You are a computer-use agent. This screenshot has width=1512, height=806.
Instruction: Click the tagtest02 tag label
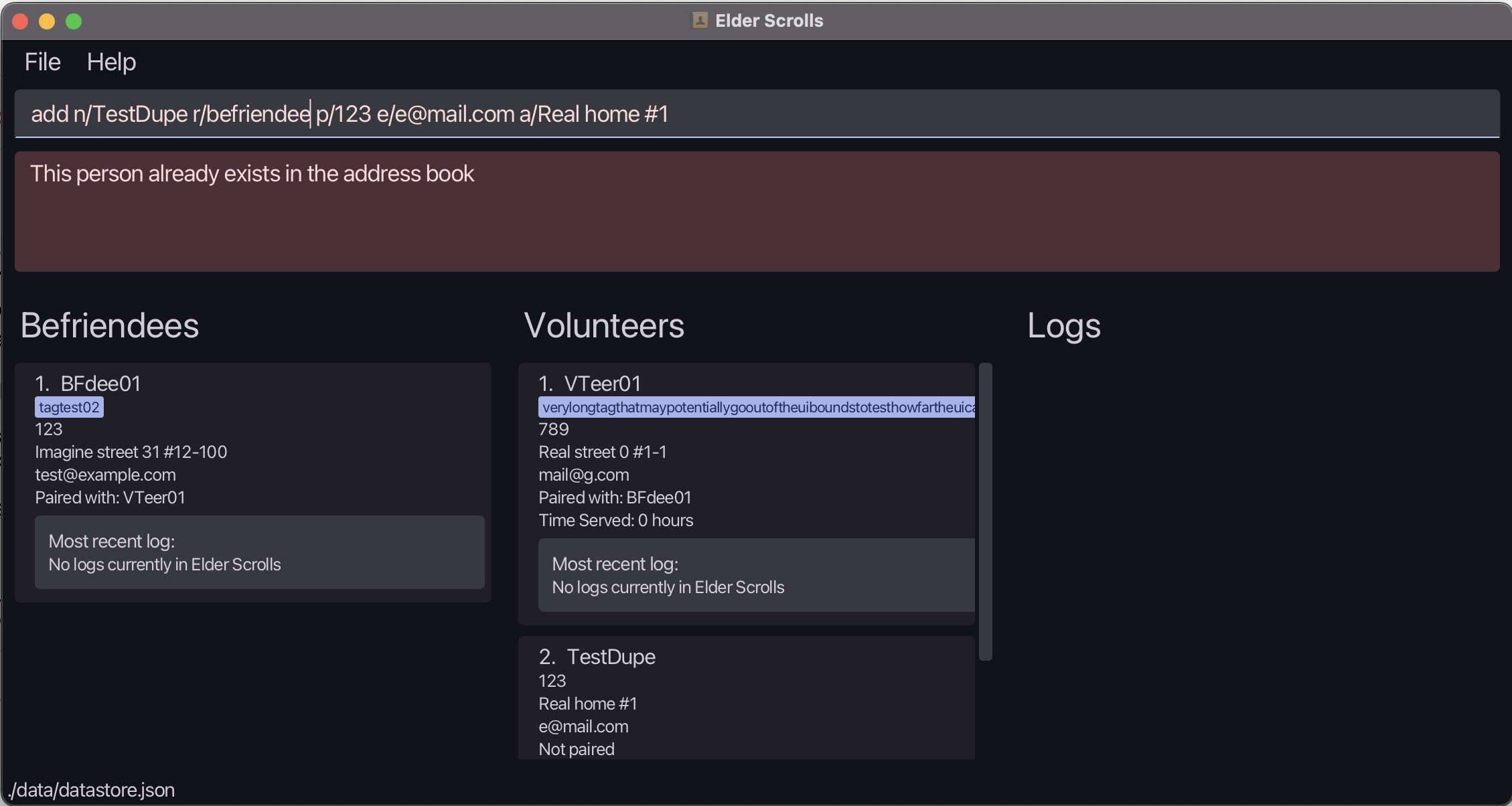[69, 407]
